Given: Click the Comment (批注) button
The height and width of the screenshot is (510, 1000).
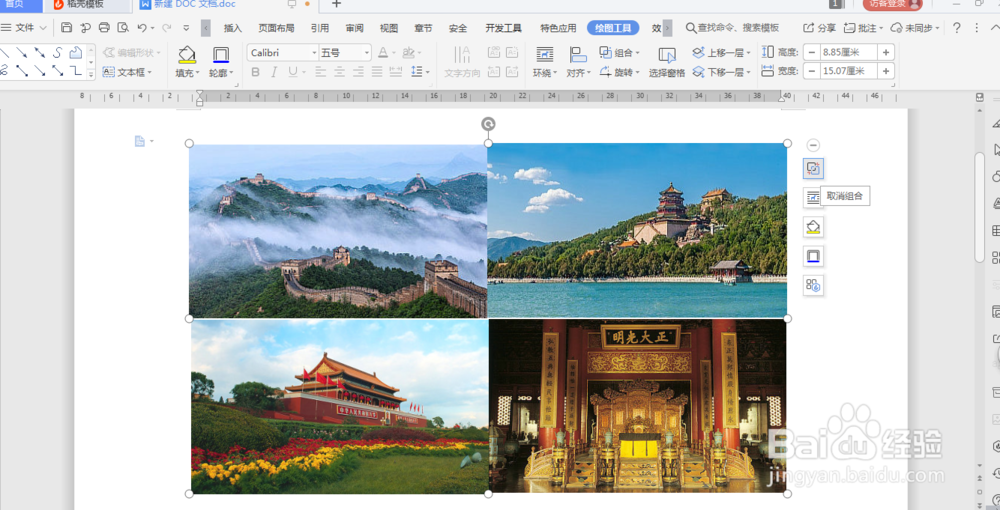Looking at the screenshot, I should [x=863, y=28].
